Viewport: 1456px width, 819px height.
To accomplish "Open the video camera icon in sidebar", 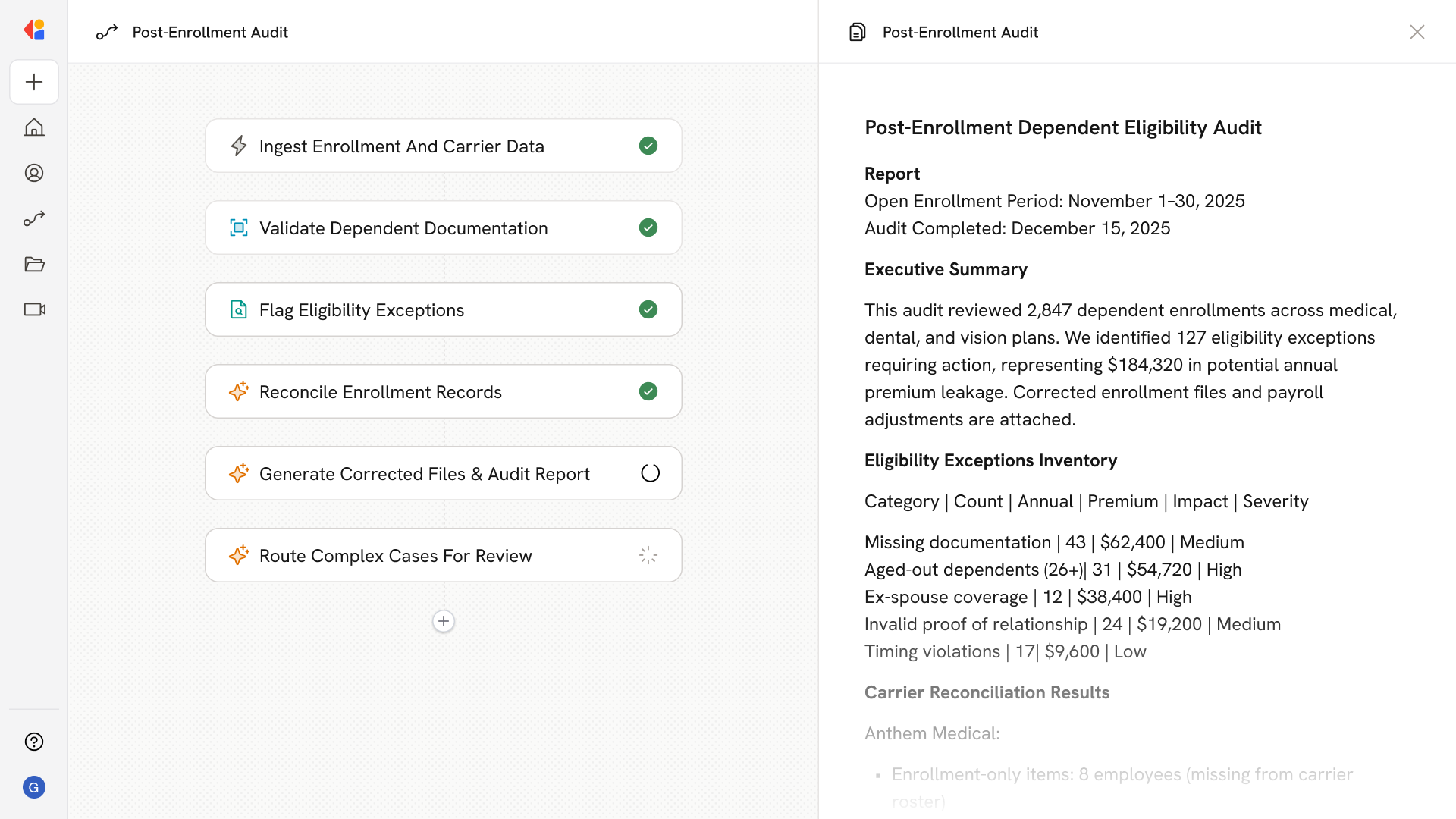I will coord(34,309).
